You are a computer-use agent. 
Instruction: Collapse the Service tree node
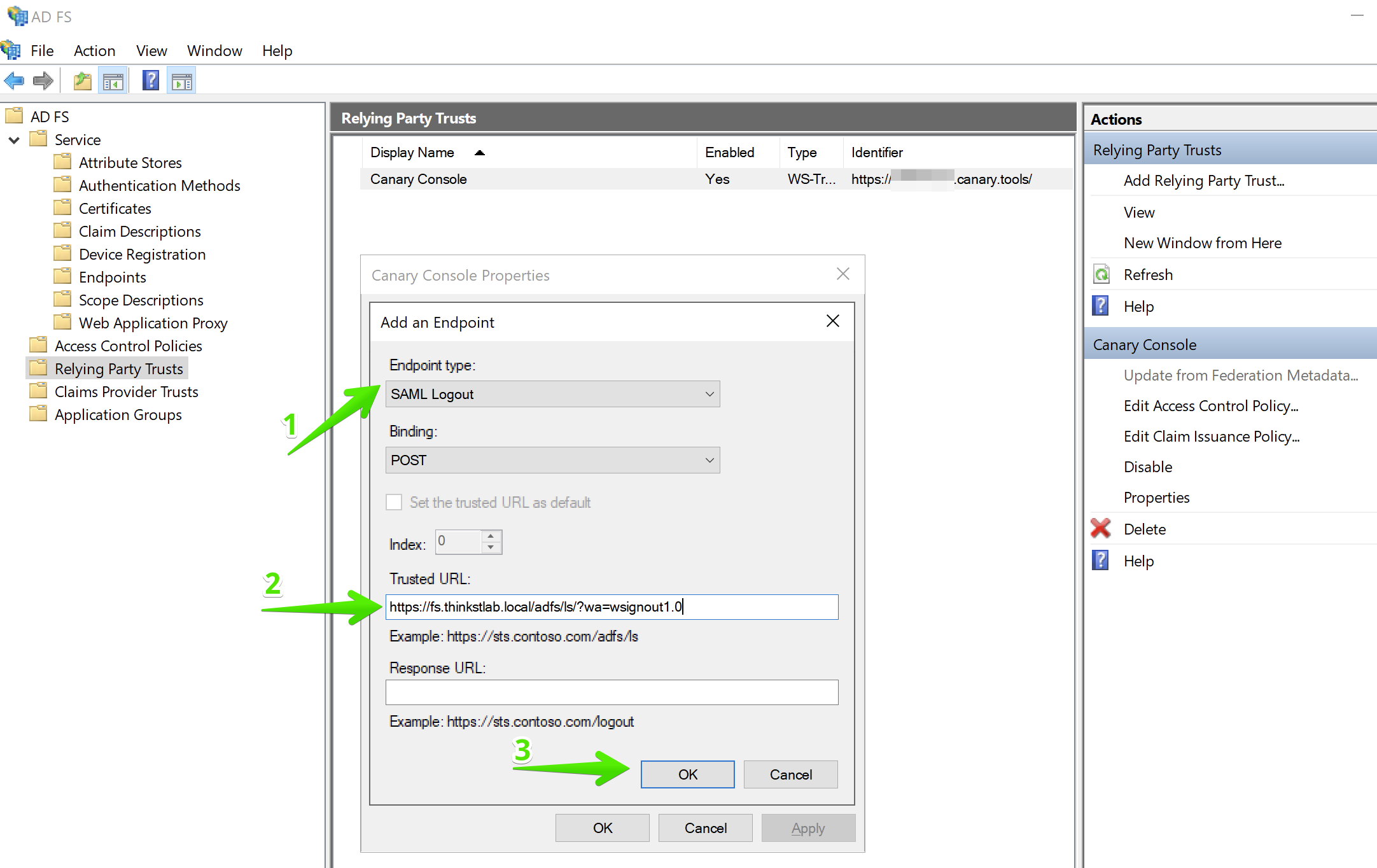(14, 140)
